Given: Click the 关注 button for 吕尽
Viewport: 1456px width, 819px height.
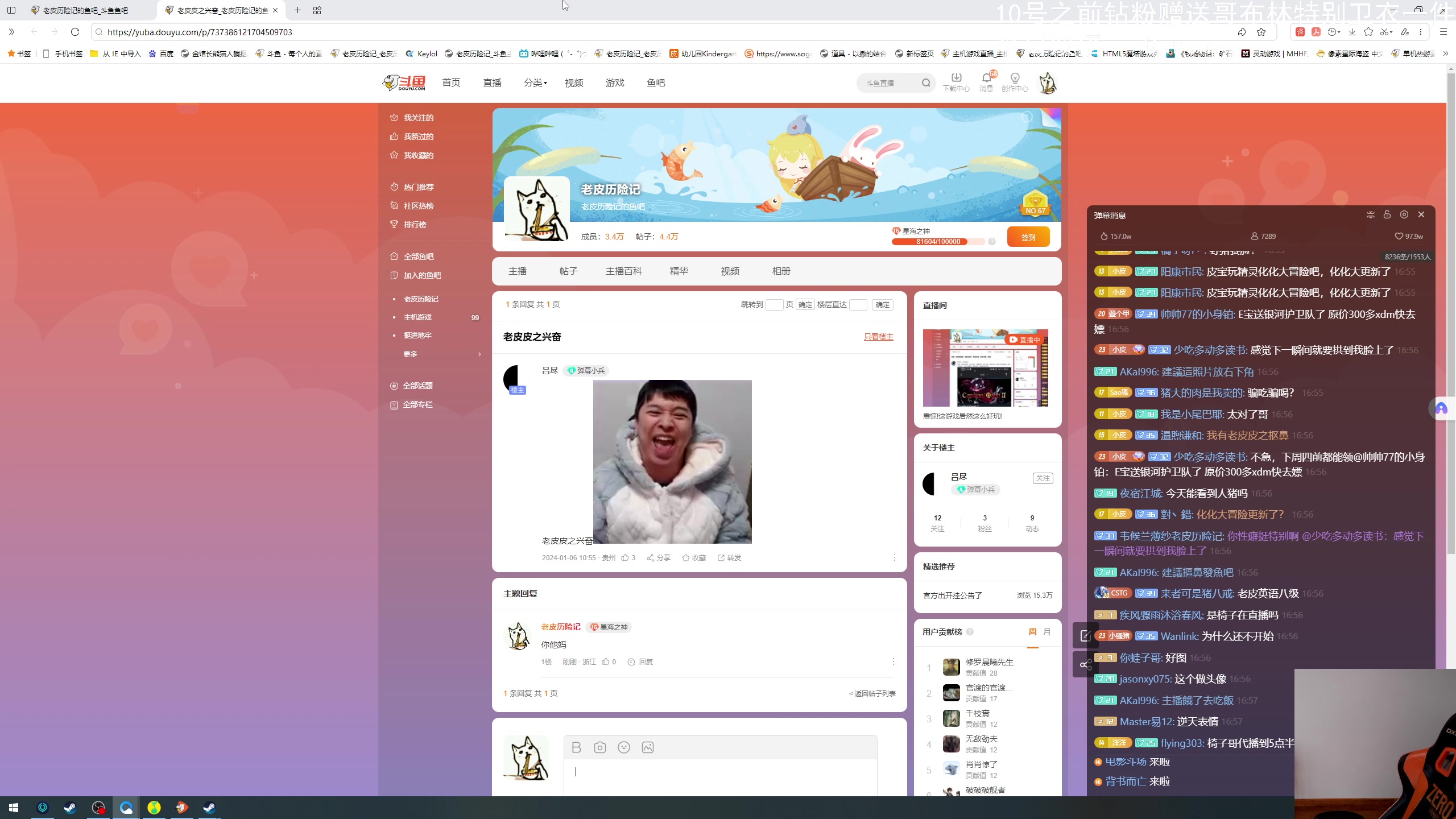Looking at the screenshot, I should pyautogui.click(x=1043, y=478).
